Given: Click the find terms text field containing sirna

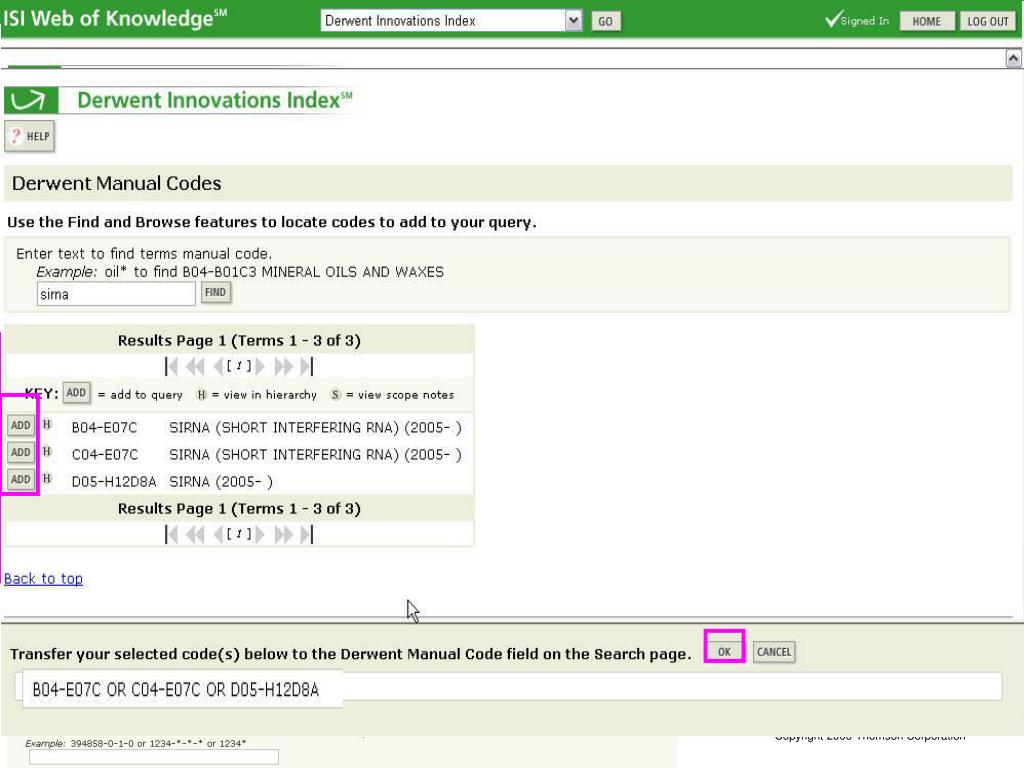Looking at the screenshot, I should 116,294.
